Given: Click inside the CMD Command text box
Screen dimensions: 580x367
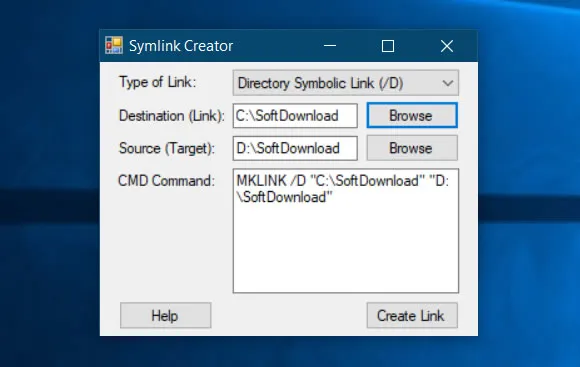Looking at the screenshot, I should [346, 231].
